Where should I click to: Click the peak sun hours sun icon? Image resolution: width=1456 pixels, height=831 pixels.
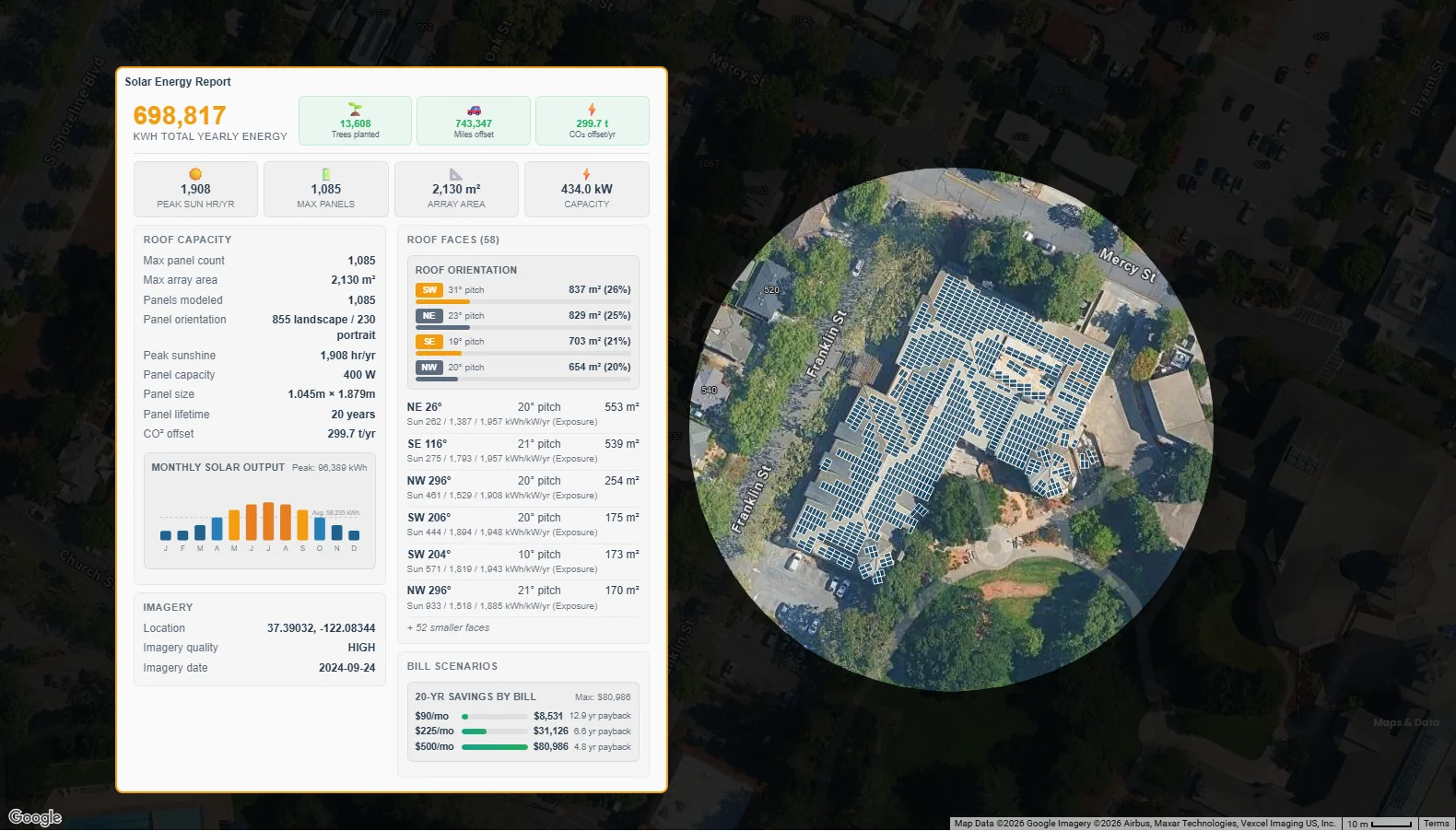(195, 174)
